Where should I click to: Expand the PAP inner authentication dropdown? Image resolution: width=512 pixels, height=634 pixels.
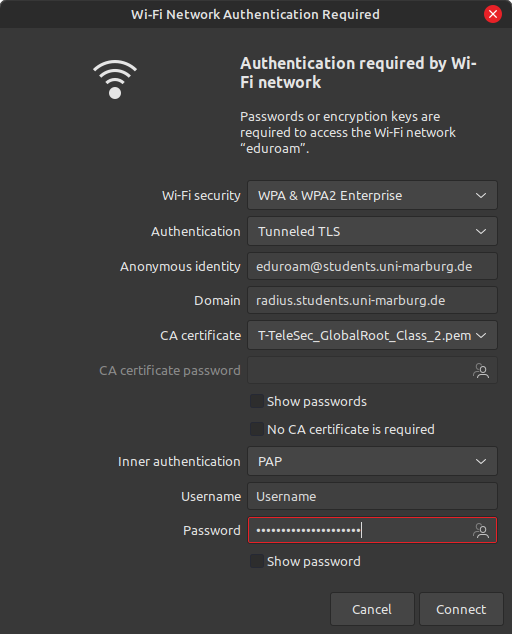(x=372, y=461)
